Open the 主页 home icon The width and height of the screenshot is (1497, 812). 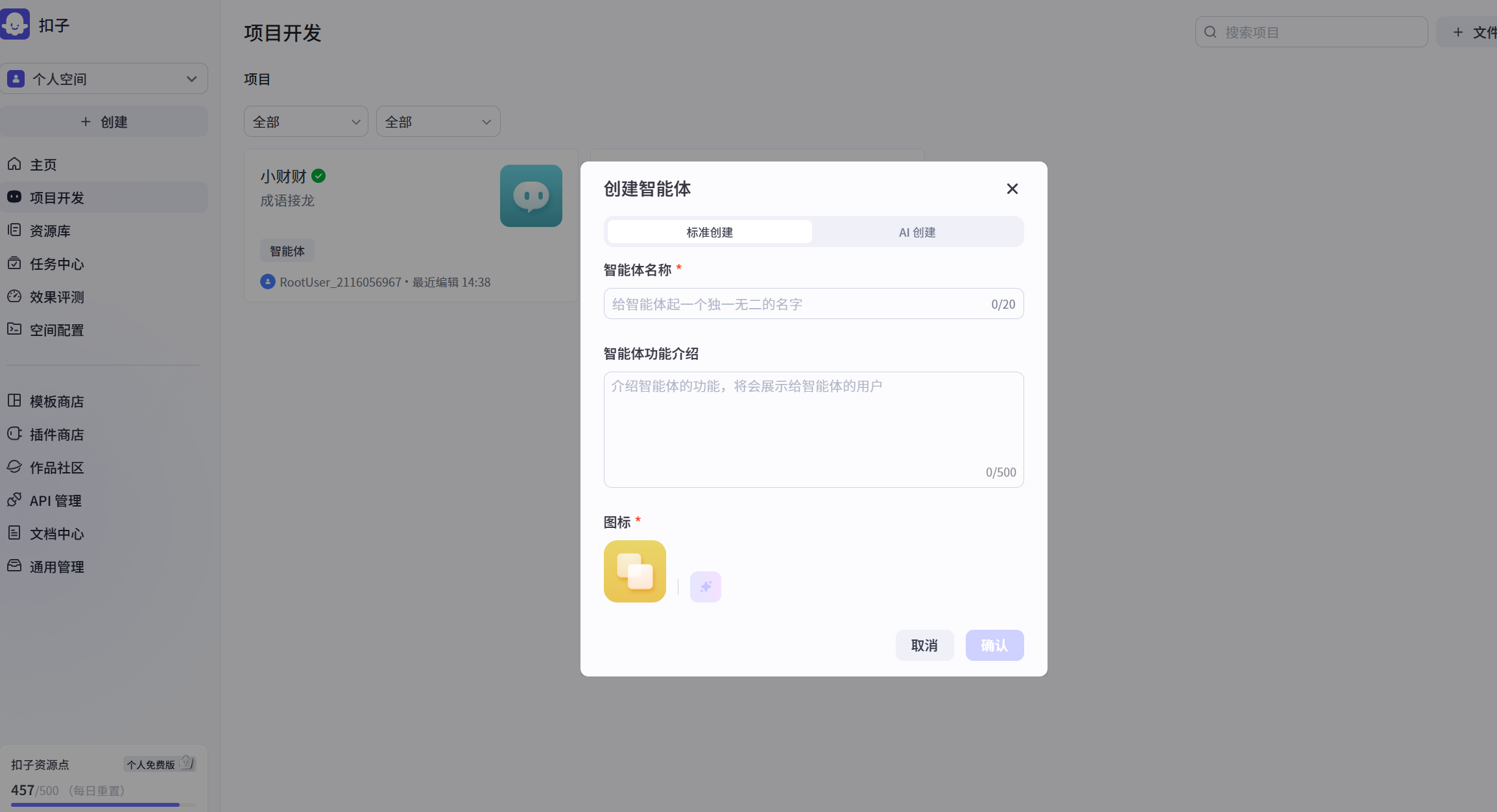14,164
